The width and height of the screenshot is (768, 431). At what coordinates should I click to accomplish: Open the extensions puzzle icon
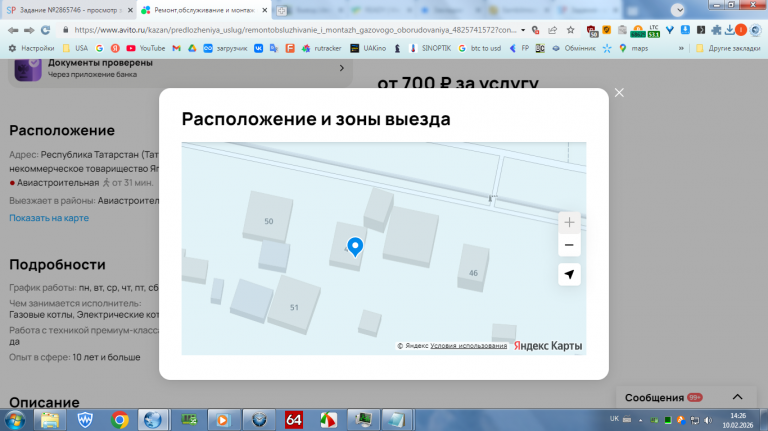pyautogui.click(x=716, y=30)
